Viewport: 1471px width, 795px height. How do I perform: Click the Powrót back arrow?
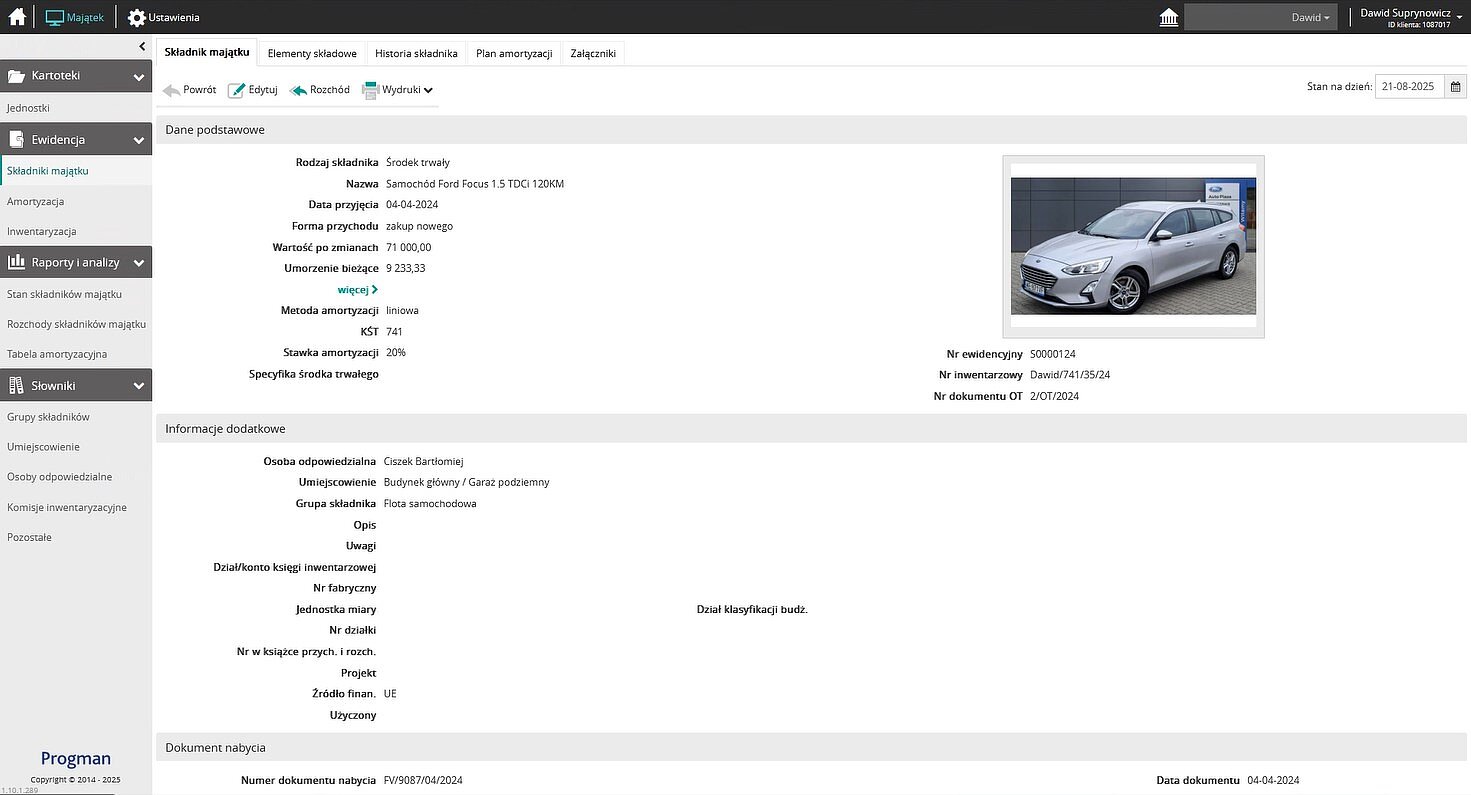172,90
